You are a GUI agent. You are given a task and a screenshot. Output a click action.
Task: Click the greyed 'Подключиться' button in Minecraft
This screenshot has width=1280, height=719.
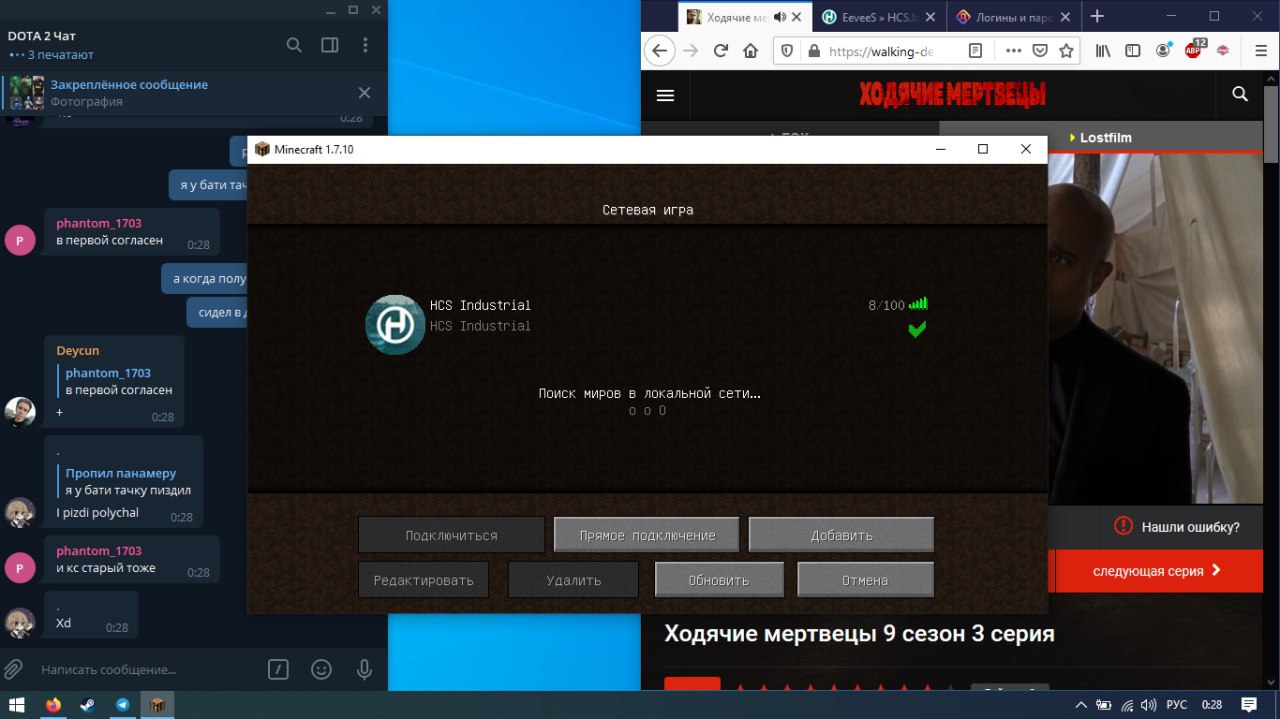pos(451,535)
